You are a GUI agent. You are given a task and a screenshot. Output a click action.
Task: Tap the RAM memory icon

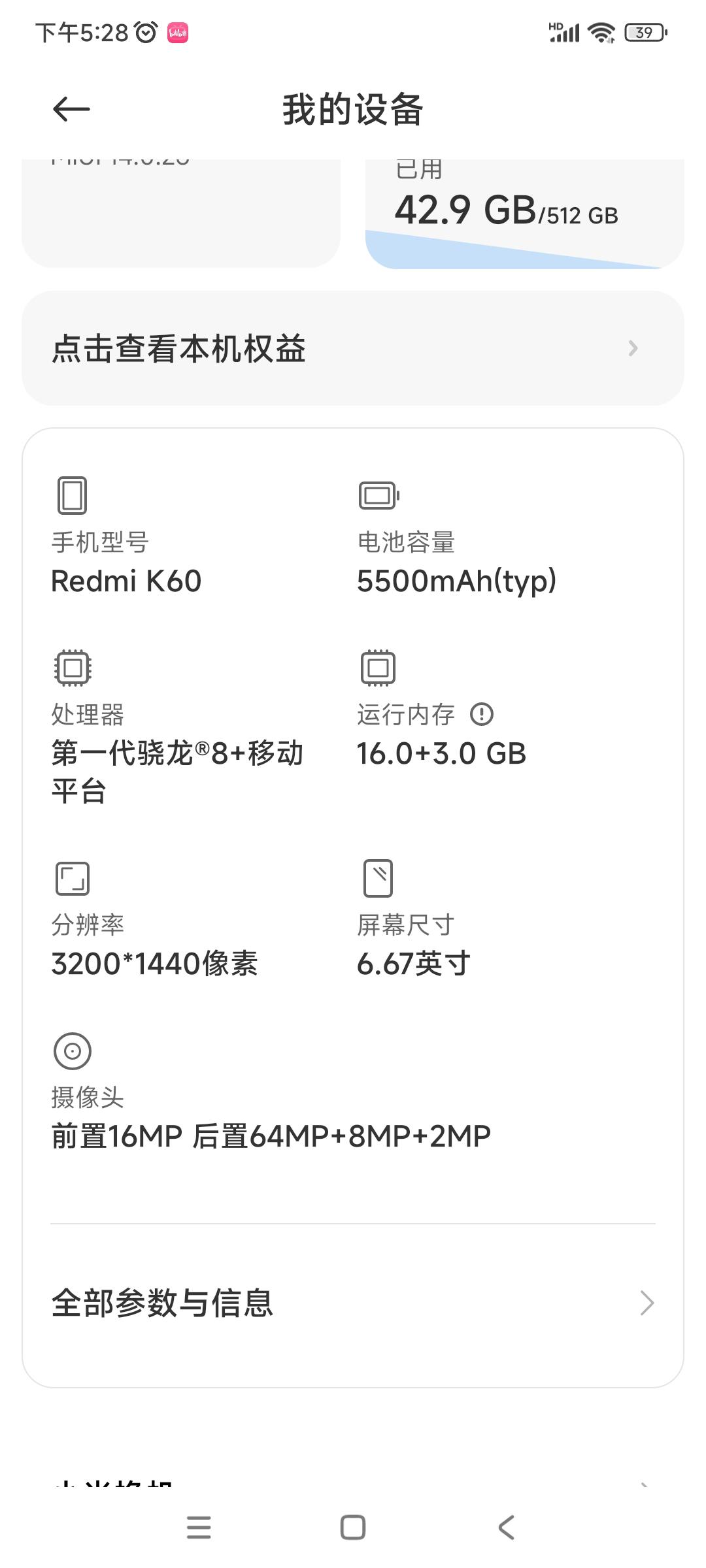378,668
